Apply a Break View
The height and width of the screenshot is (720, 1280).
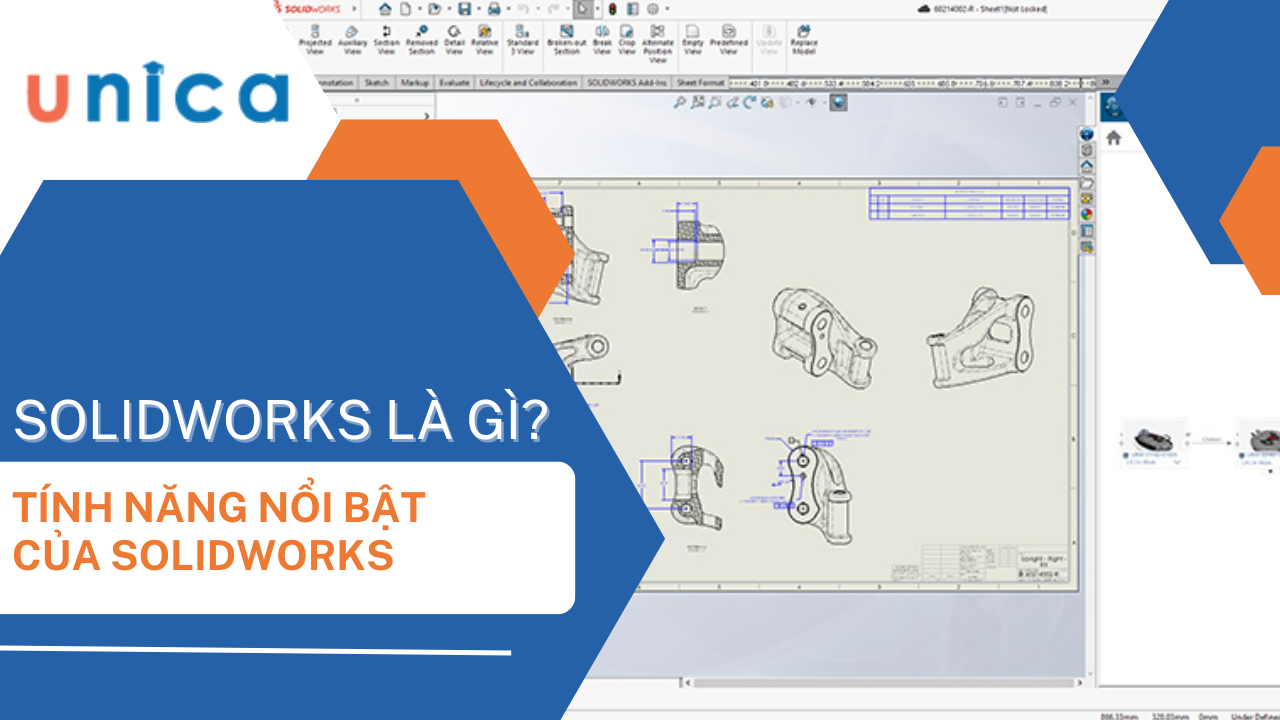click(x=602, y=39)
